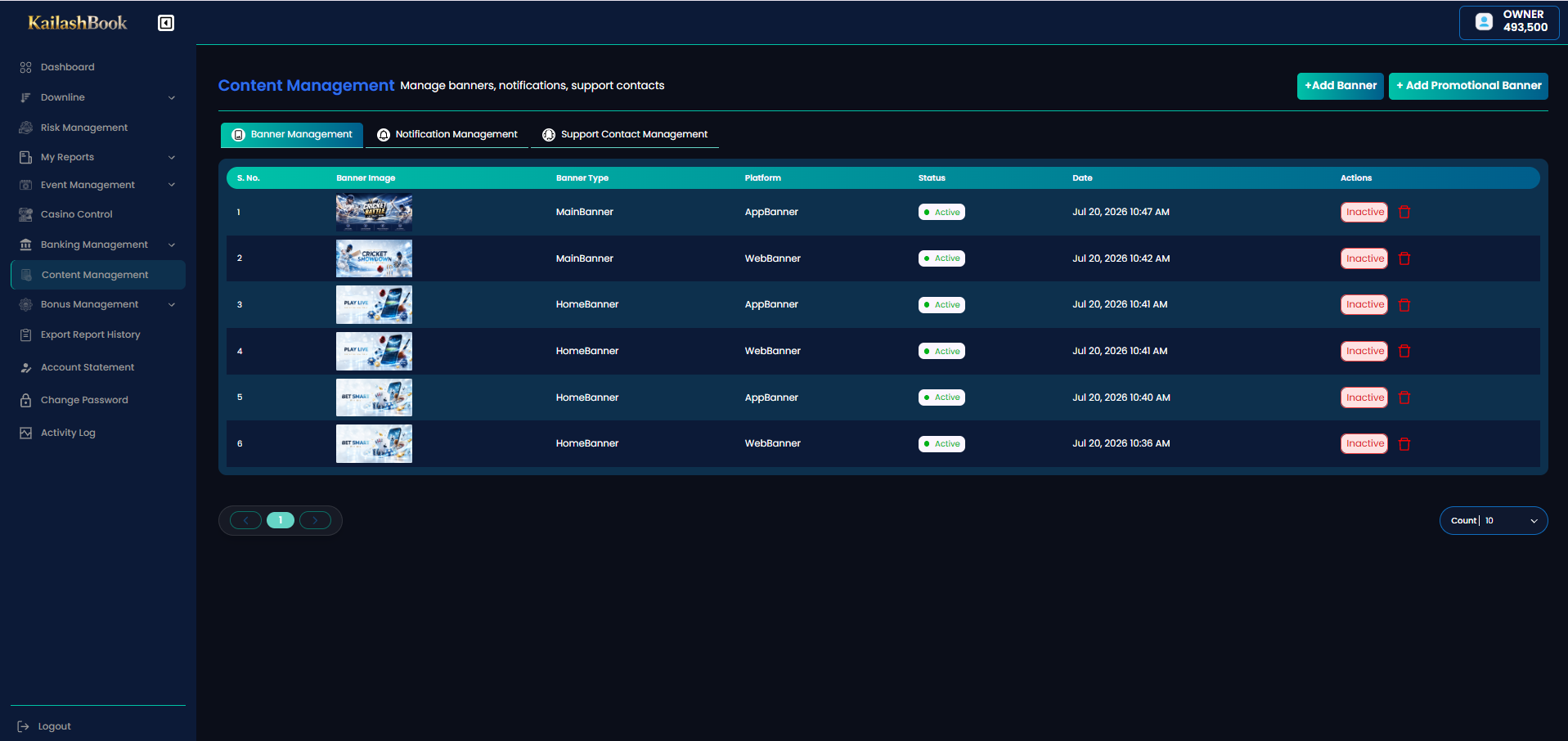Click the Banner Type column header
1568x741 pixels.
coord(582,178)
